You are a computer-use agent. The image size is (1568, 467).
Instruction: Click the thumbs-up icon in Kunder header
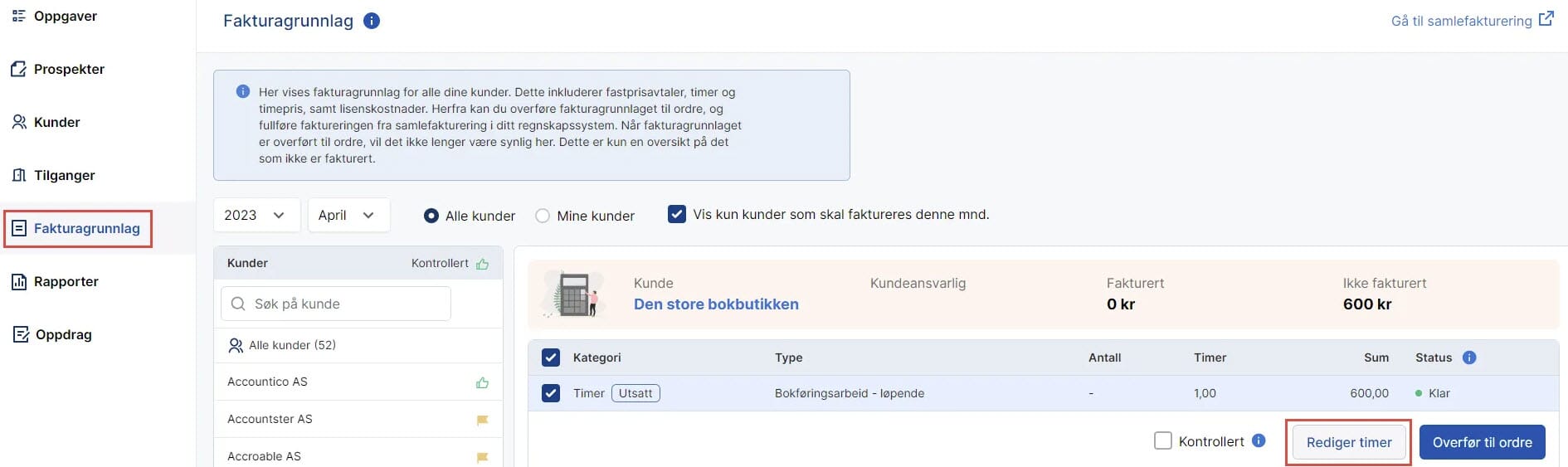coord(482,264)
